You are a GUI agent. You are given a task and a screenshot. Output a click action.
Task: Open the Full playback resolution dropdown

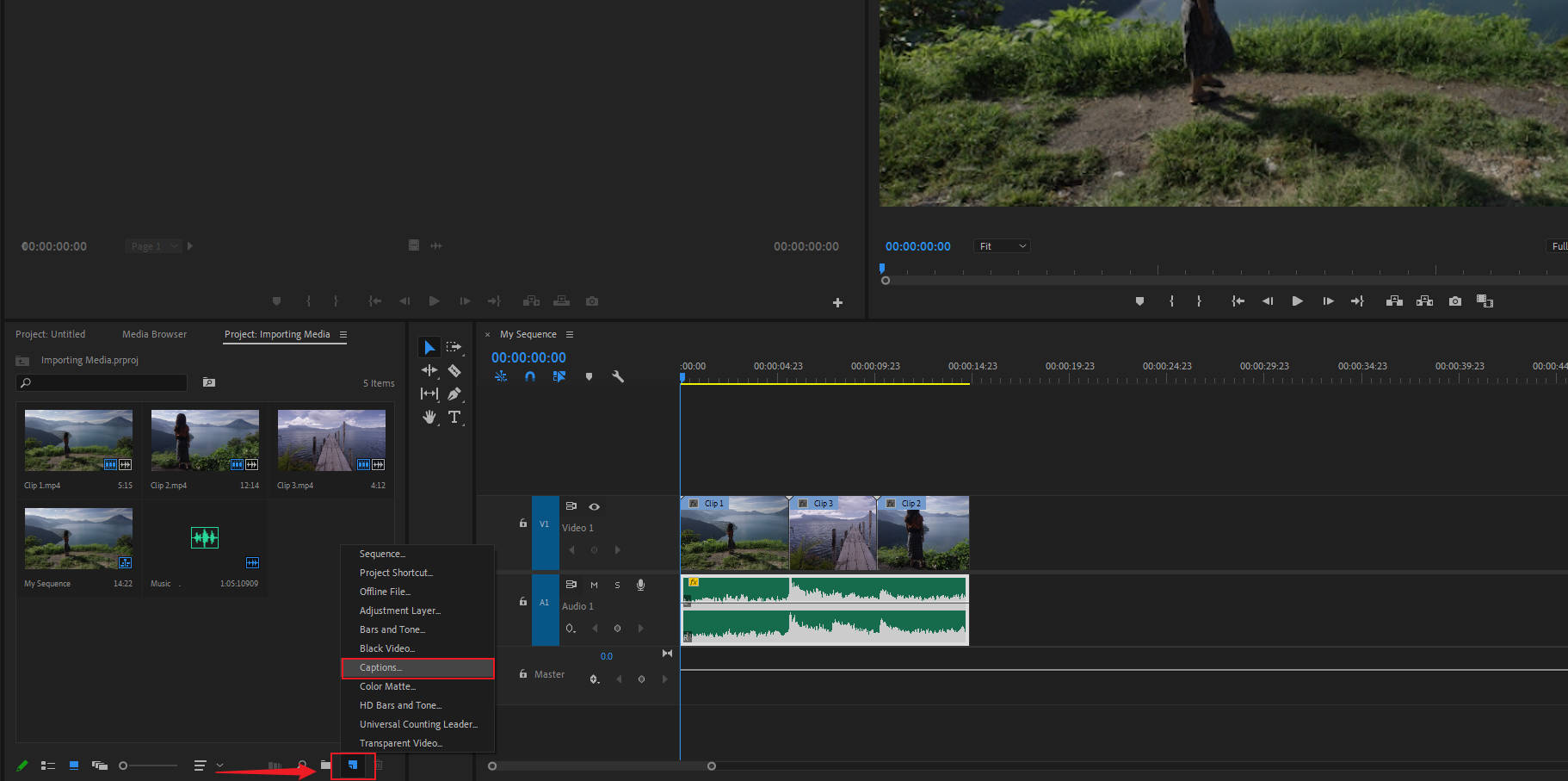pyautogui.click(x=1558, y=246)
